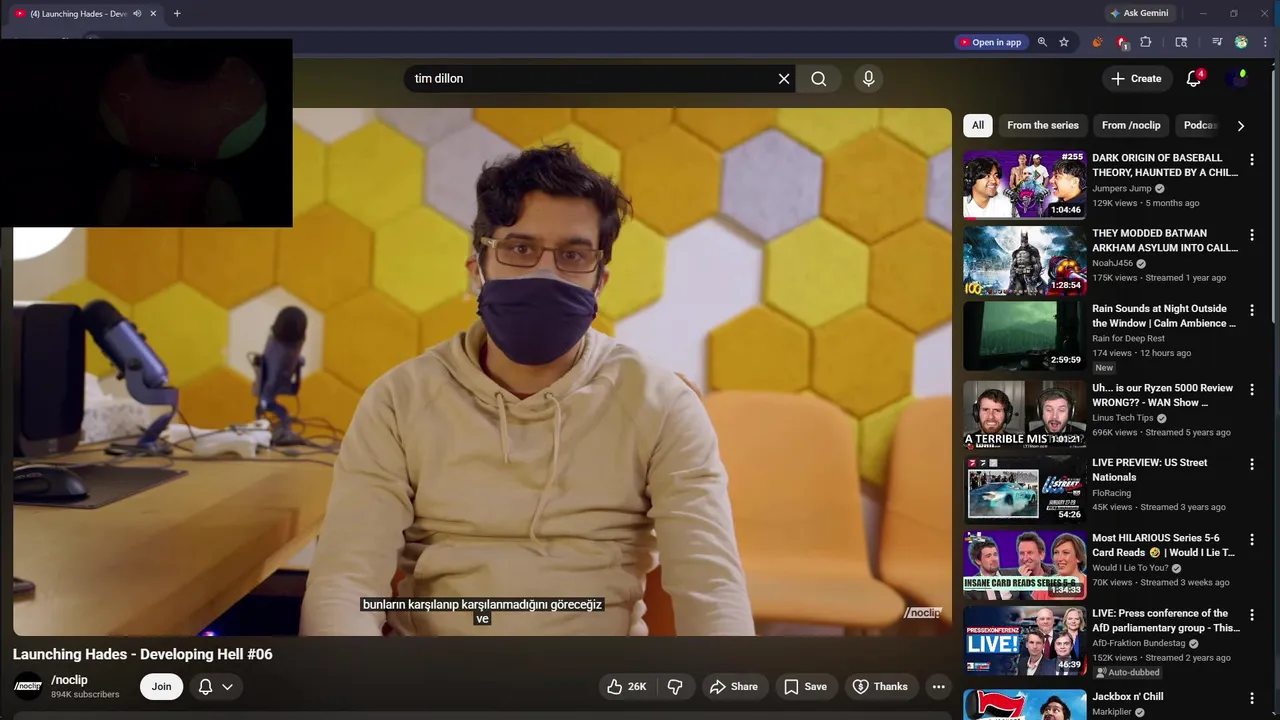The image size is (1280, 720).
Task: Open the /noclip channel avatar
Action: [x=28, y=687]
